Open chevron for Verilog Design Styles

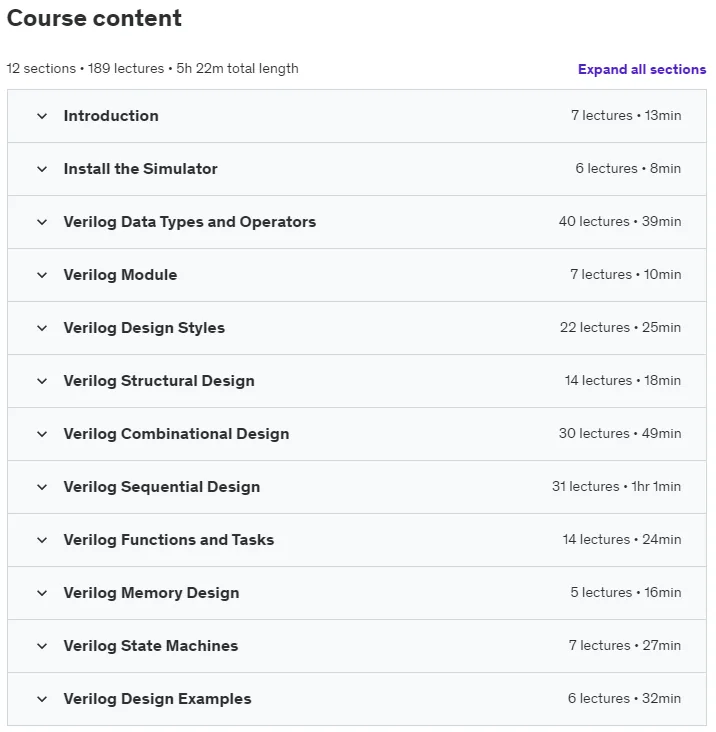(x=42, y=328)
